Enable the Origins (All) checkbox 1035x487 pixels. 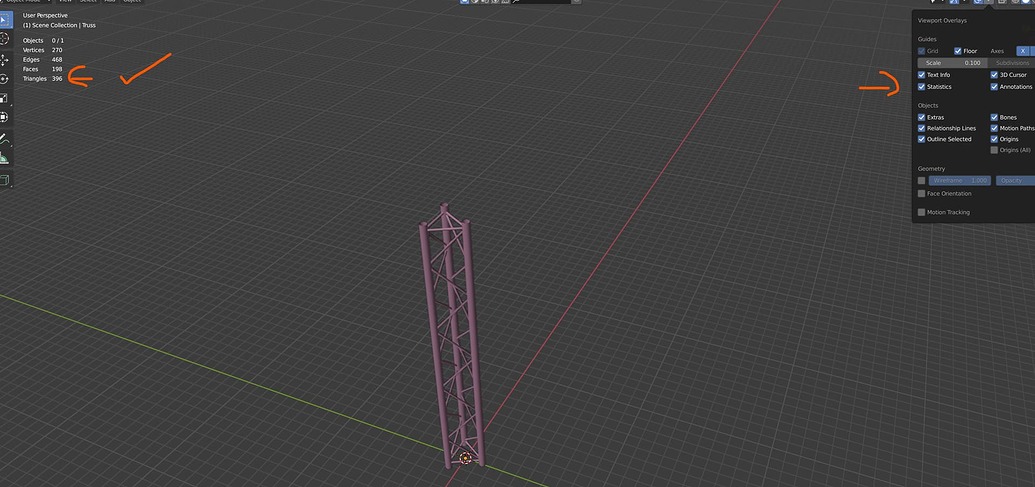pos(994,150)
